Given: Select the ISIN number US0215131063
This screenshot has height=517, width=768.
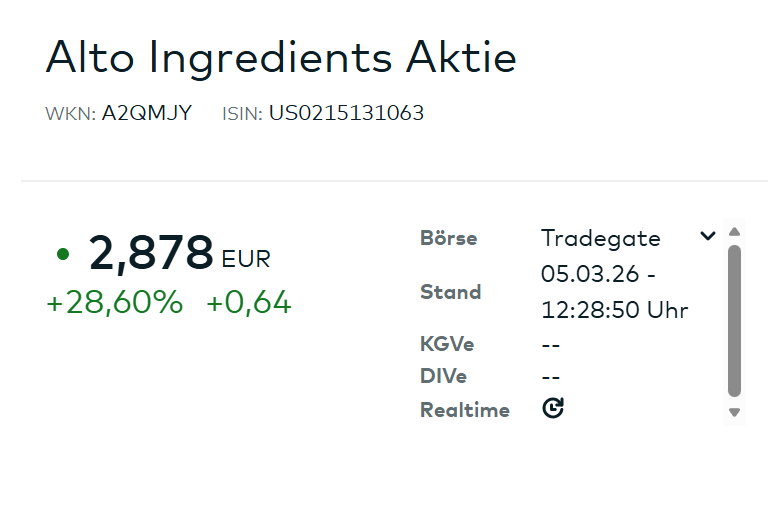Looking at the screenshot, I should 346,113.
